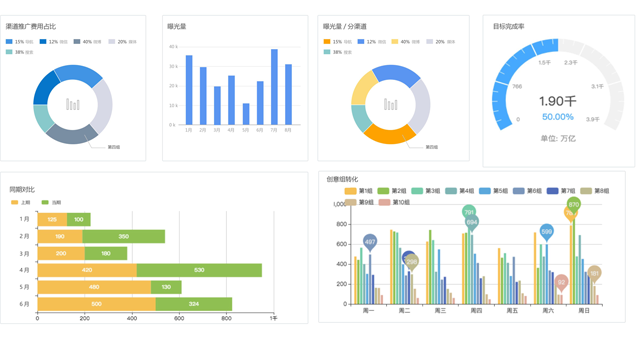
Task: Click the 50.00% value in 目标完成率 gauge
Action: tap(558, 117)
